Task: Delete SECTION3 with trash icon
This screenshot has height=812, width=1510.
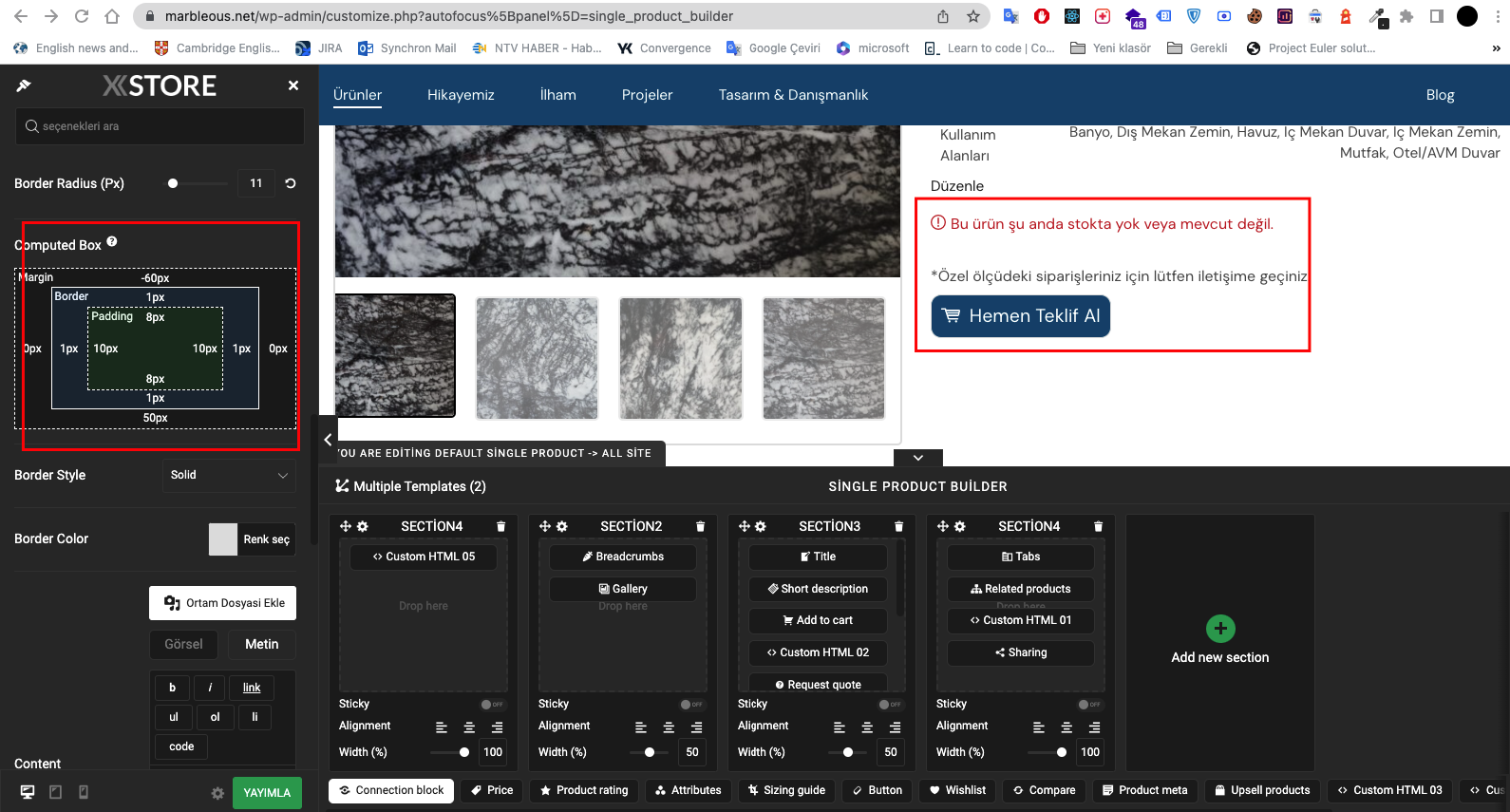Action: tap(898, 526)
